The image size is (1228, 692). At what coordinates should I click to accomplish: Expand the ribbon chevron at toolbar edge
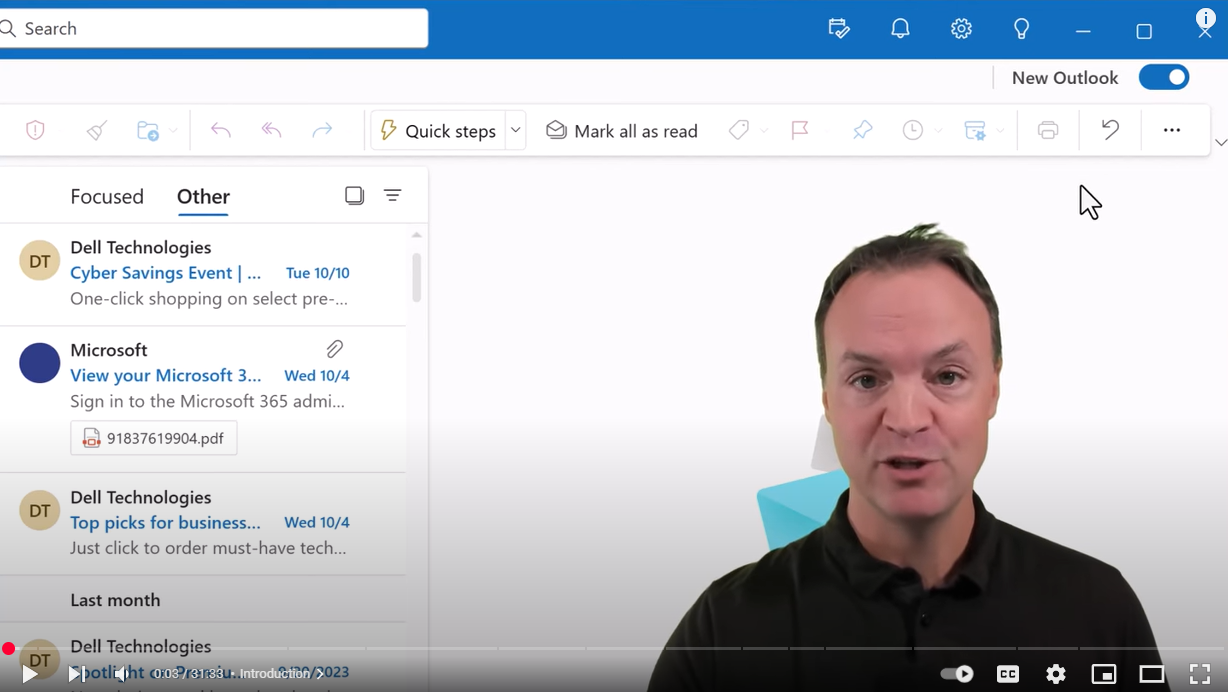coord(1220,143)
